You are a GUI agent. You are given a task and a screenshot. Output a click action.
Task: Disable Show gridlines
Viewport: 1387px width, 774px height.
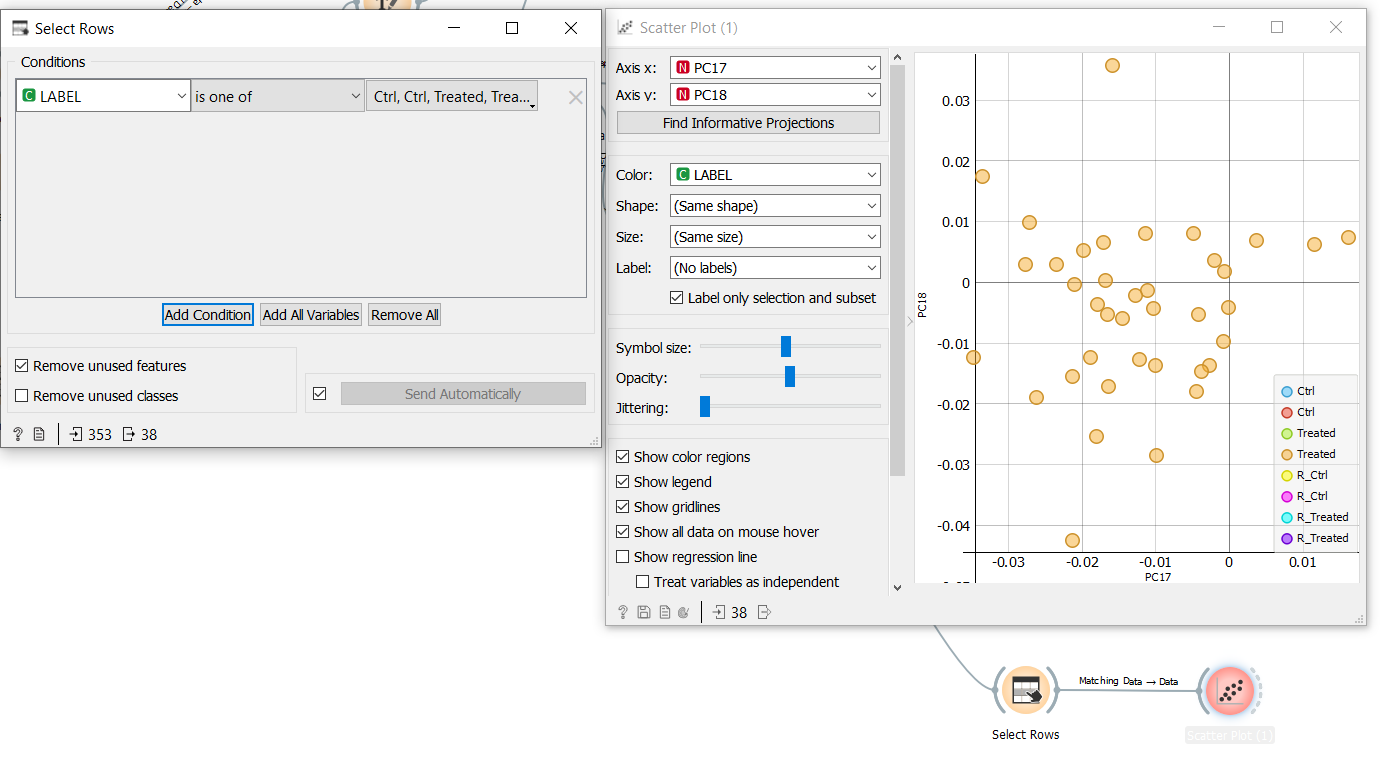622,506
